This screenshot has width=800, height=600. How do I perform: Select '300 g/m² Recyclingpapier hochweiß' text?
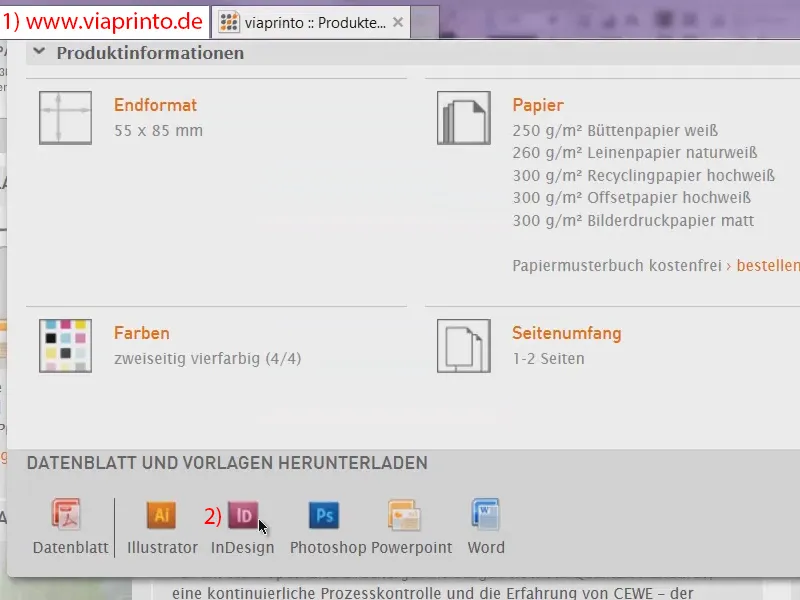click(643, 176)
